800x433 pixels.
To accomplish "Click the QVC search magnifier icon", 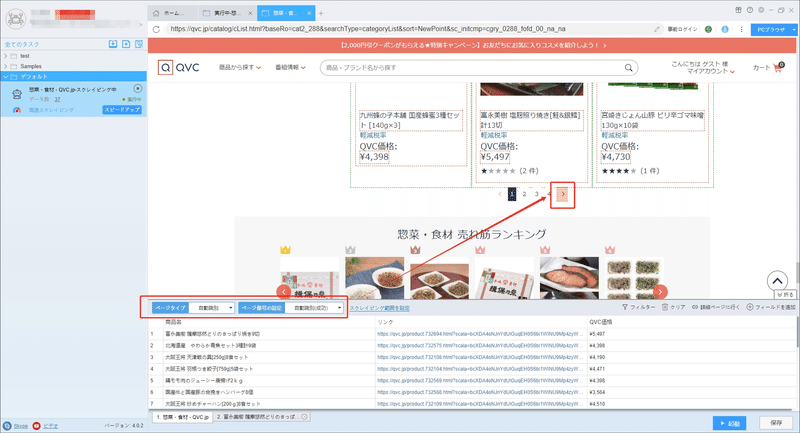I will click(629, 67).
